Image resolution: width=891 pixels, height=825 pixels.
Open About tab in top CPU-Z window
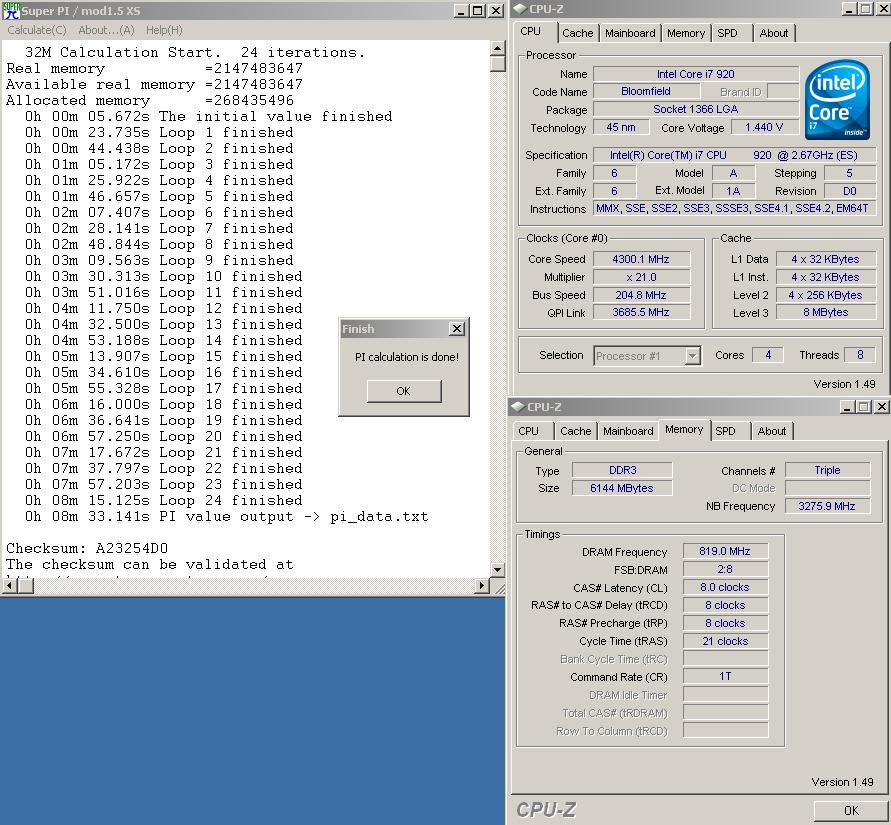point(773,33)
